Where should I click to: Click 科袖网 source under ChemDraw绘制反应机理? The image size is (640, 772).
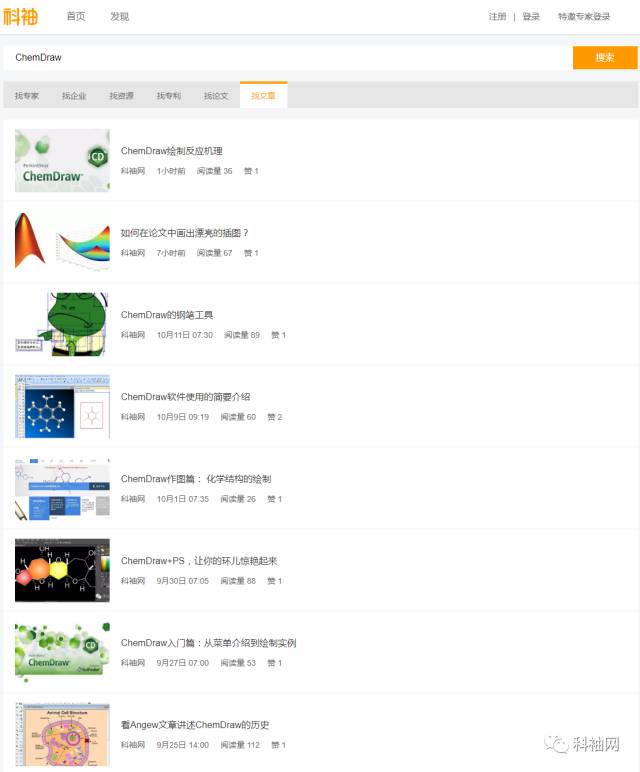click(x=133, y=171)
